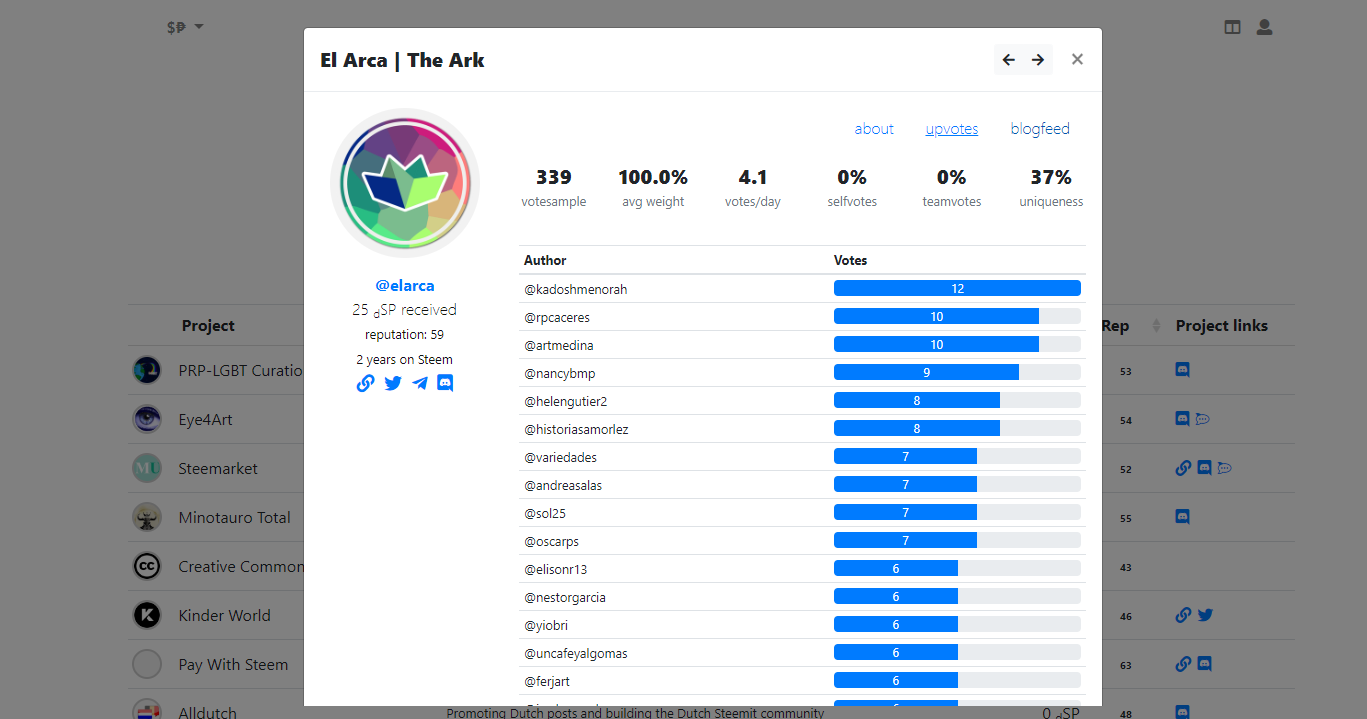Open elarca's Twitter profile icon

point(393,383)
